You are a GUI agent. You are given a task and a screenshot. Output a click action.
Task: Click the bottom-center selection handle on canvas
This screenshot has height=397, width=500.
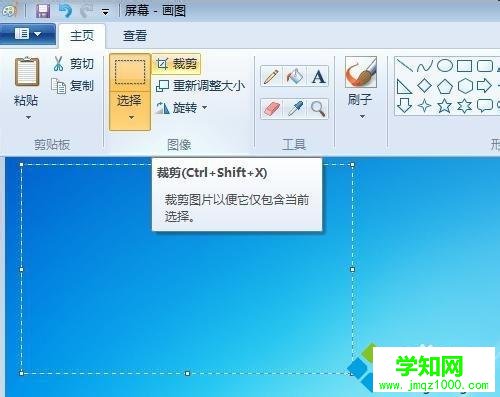(187, 373)
